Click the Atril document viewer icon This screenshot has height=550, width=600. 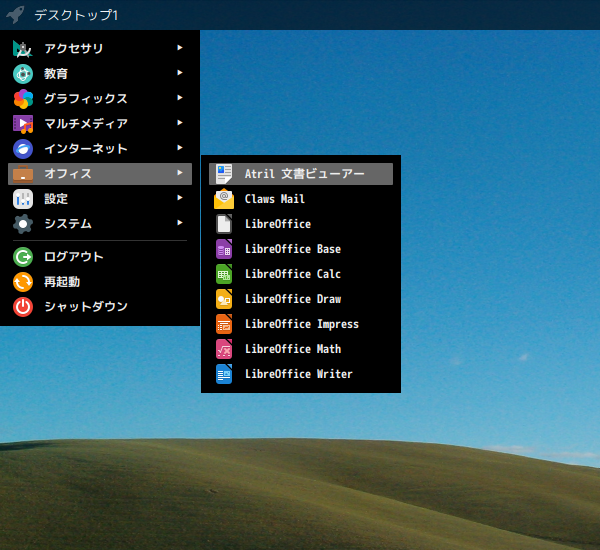click(x=224, y=174)
